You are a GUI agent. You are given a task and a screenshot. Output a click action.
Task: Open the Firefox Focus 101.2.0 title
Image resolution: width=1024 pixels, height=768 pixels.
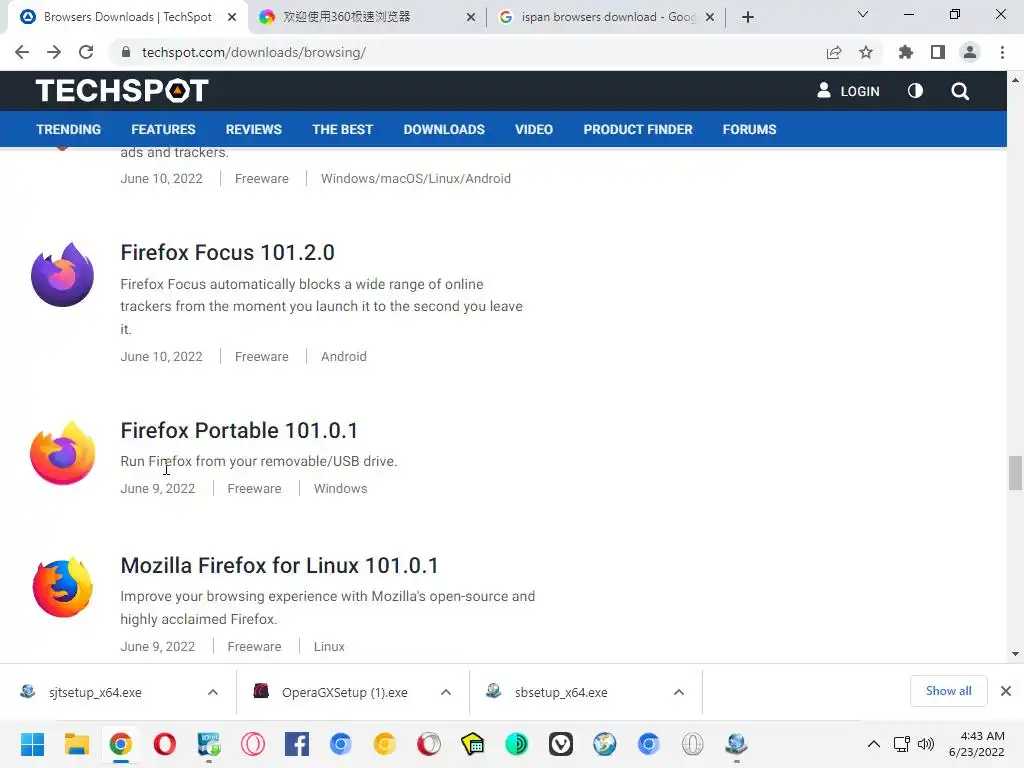pos(227,253)
